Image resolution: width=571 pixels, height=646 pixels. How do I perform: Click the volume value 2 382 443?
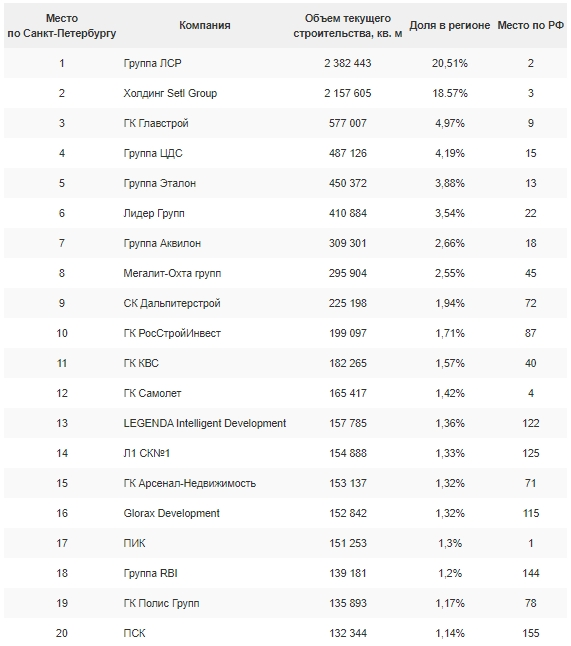(x=348, y=63)
